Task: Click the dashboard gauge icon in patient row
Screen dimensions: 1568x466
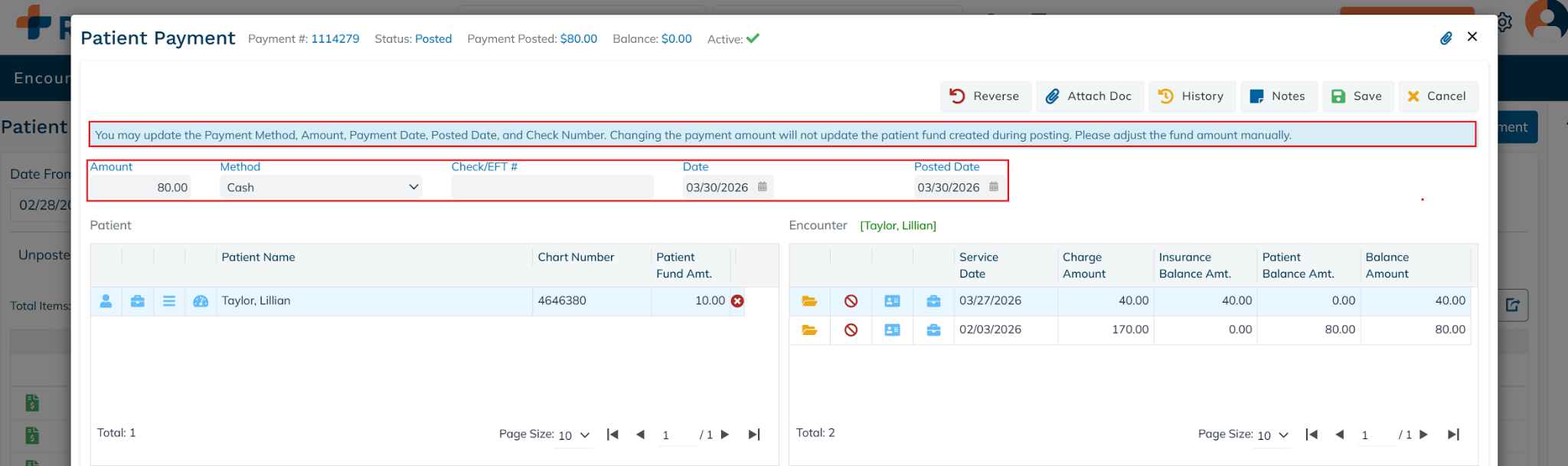Action: coord(201,301)
